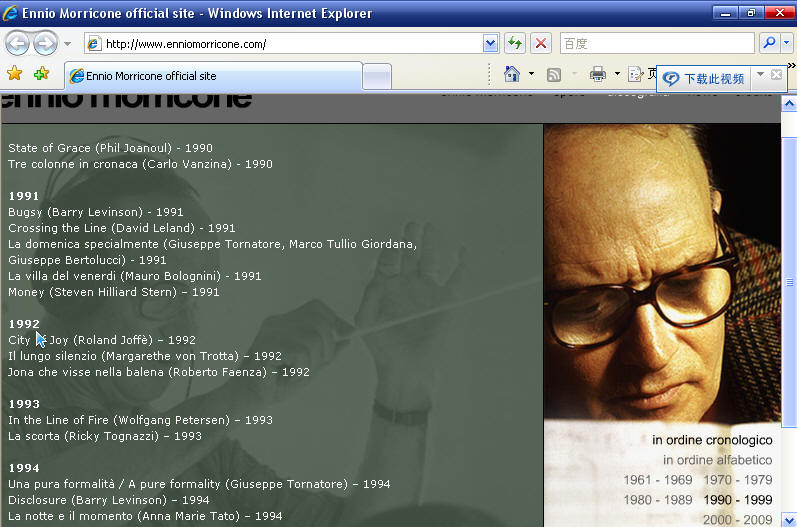Click the 'Bugsy (Barry Levinson) - 1991' entry
Viewport: 797px width, 527px height.
96,212
